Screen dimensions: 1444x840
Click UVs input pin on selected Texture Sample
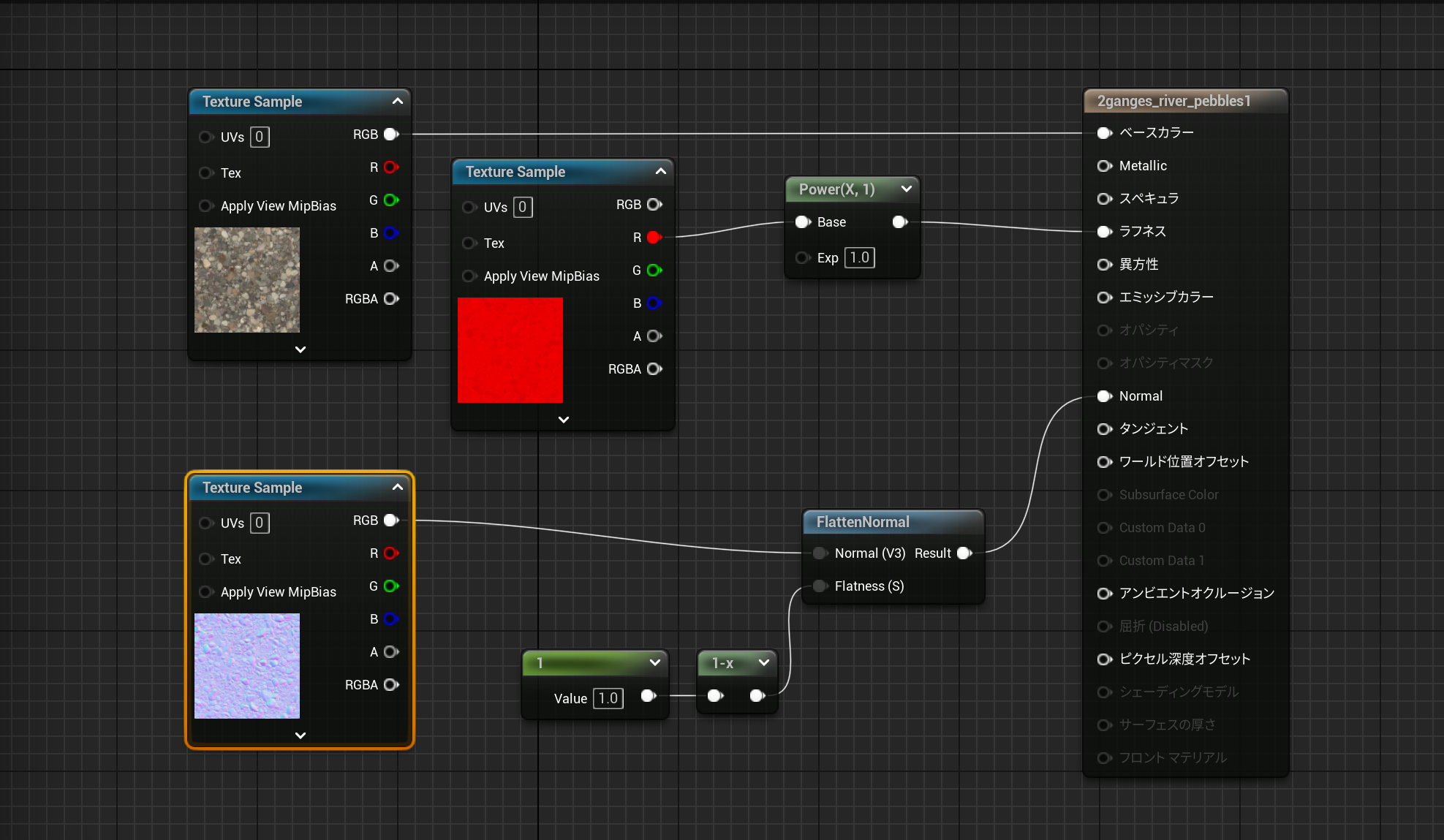coord(205,523)
